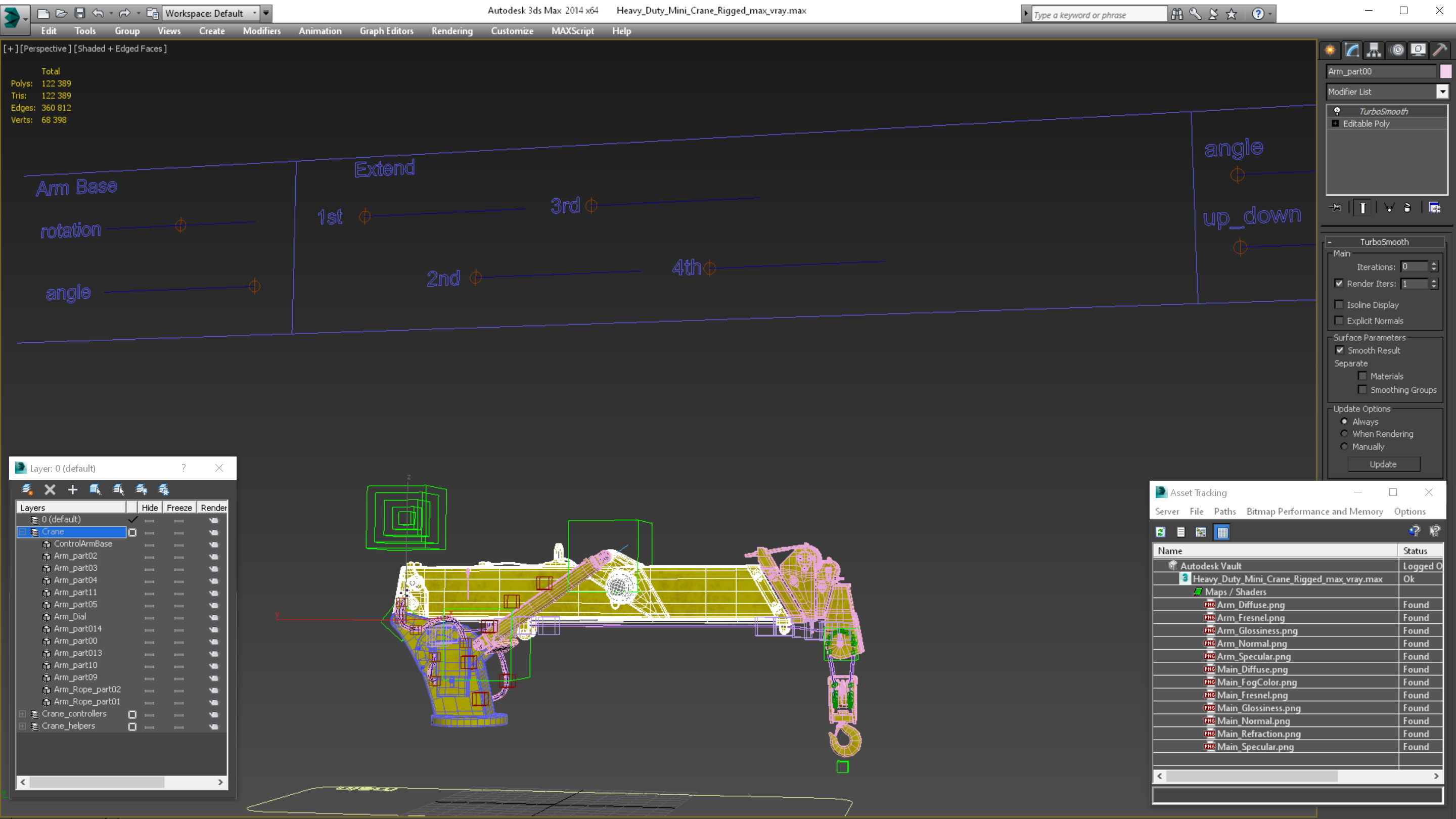The height and width of the screenshot is (819, 1456).
Task: Click the Status column header in Asset Tracking
Action: (1421, 551)
